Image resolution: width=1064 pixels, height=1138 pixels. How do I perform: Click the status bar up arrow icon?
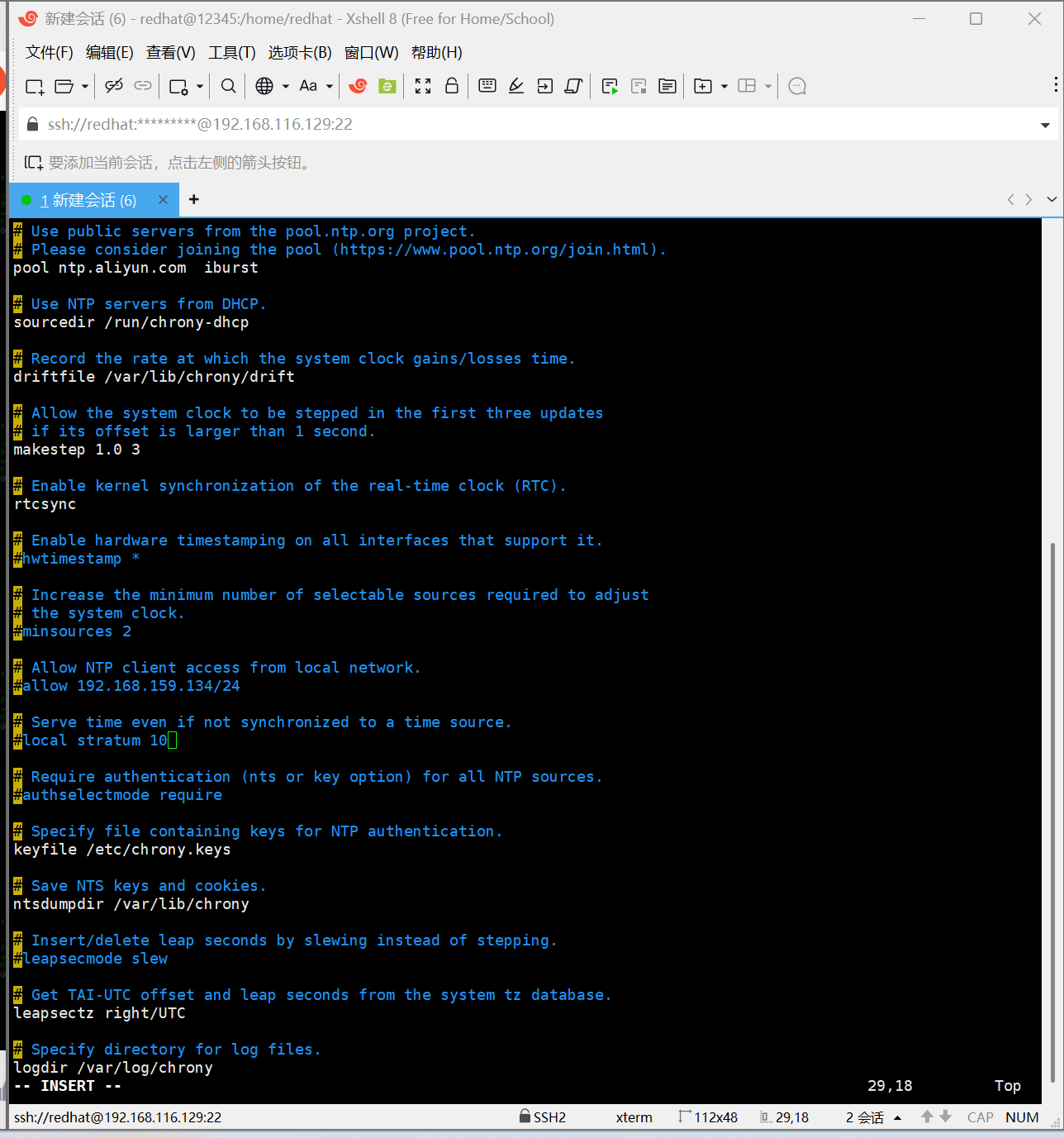927,1117
